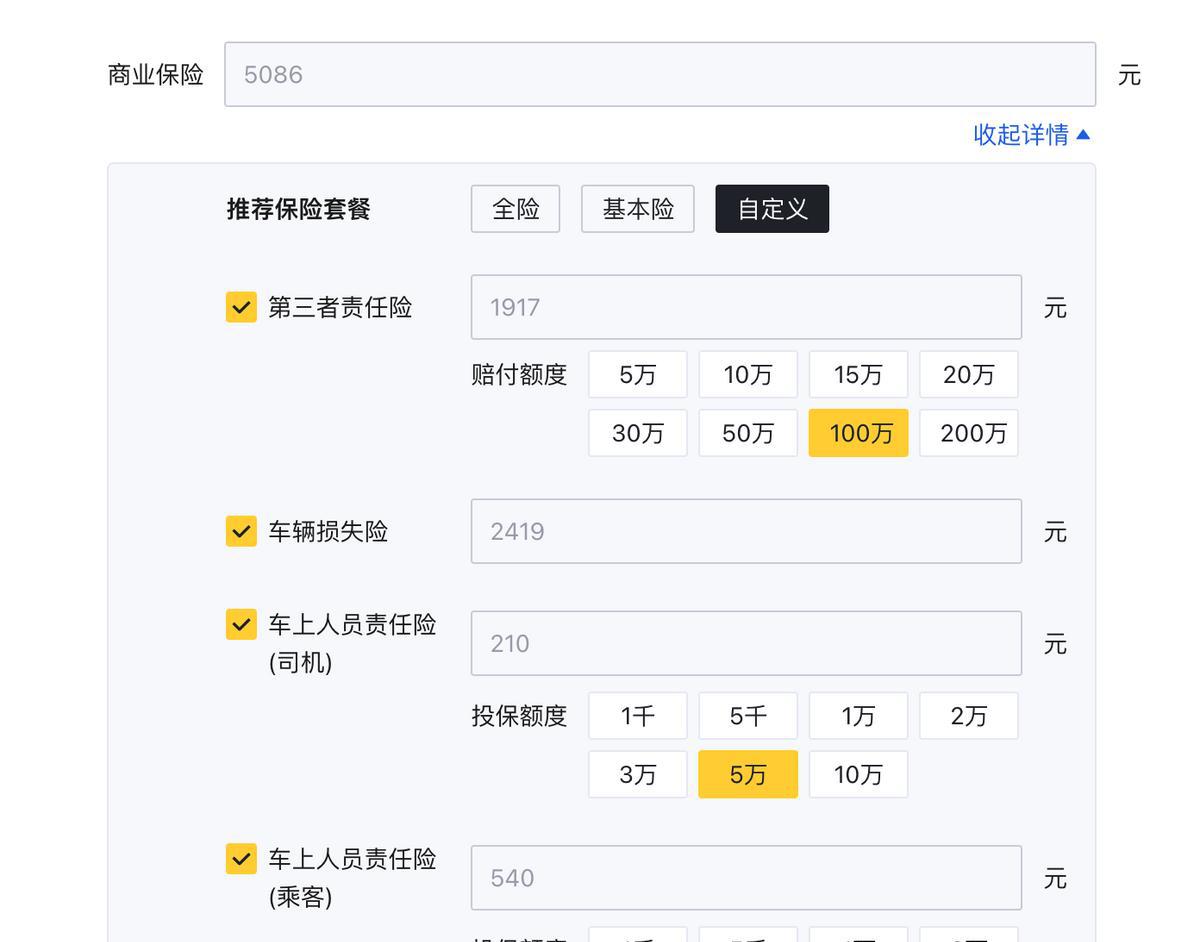Pick 1千 driver coverage amount
The image size is (1200, 942).
(637, 716)
